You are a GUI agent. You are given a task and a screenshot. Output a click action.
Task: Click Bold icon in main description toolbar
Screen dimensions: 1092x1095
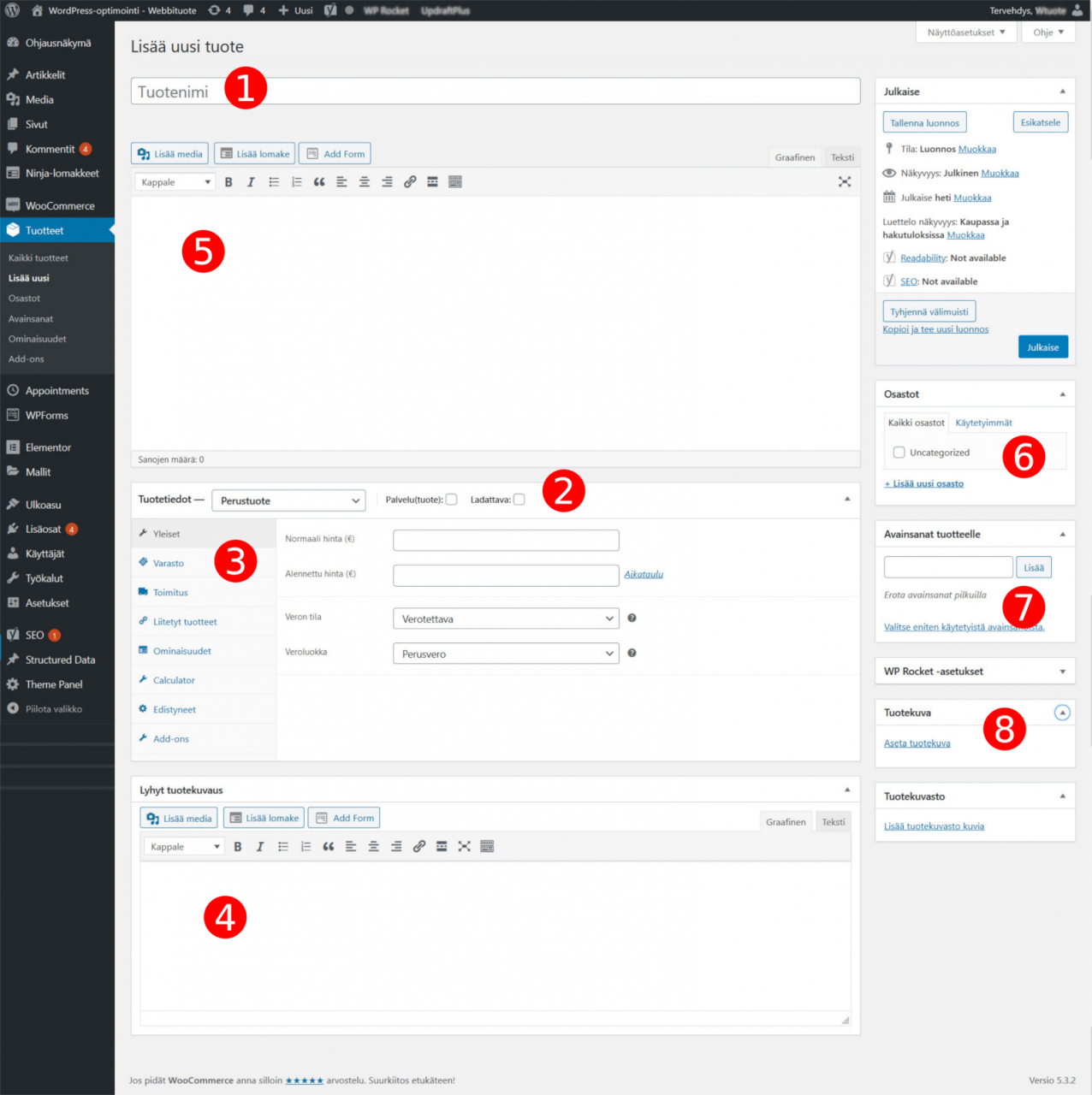[228, 182]
